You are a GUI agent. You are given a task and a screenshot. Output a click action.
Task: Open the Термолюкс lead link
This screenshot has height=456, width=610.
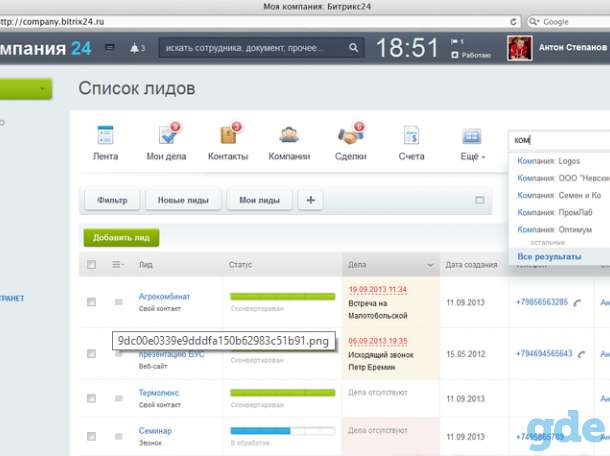click(159, 393)
